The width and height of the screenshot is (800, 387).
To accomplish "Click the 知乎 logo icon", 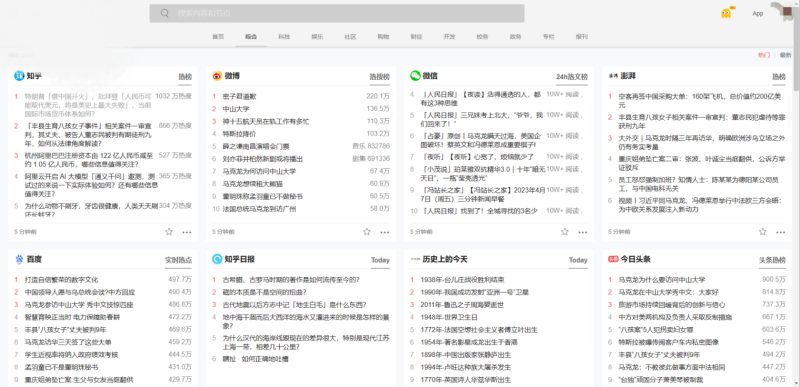I will 19,76.
